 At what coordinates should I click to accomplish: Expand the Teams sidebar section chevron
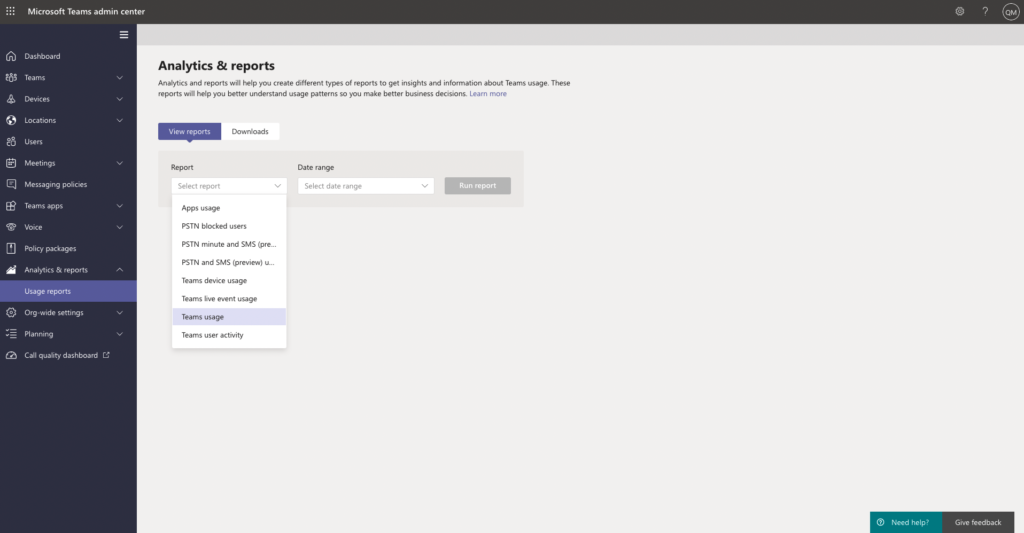pyautogui.click(x=120, y=78)
